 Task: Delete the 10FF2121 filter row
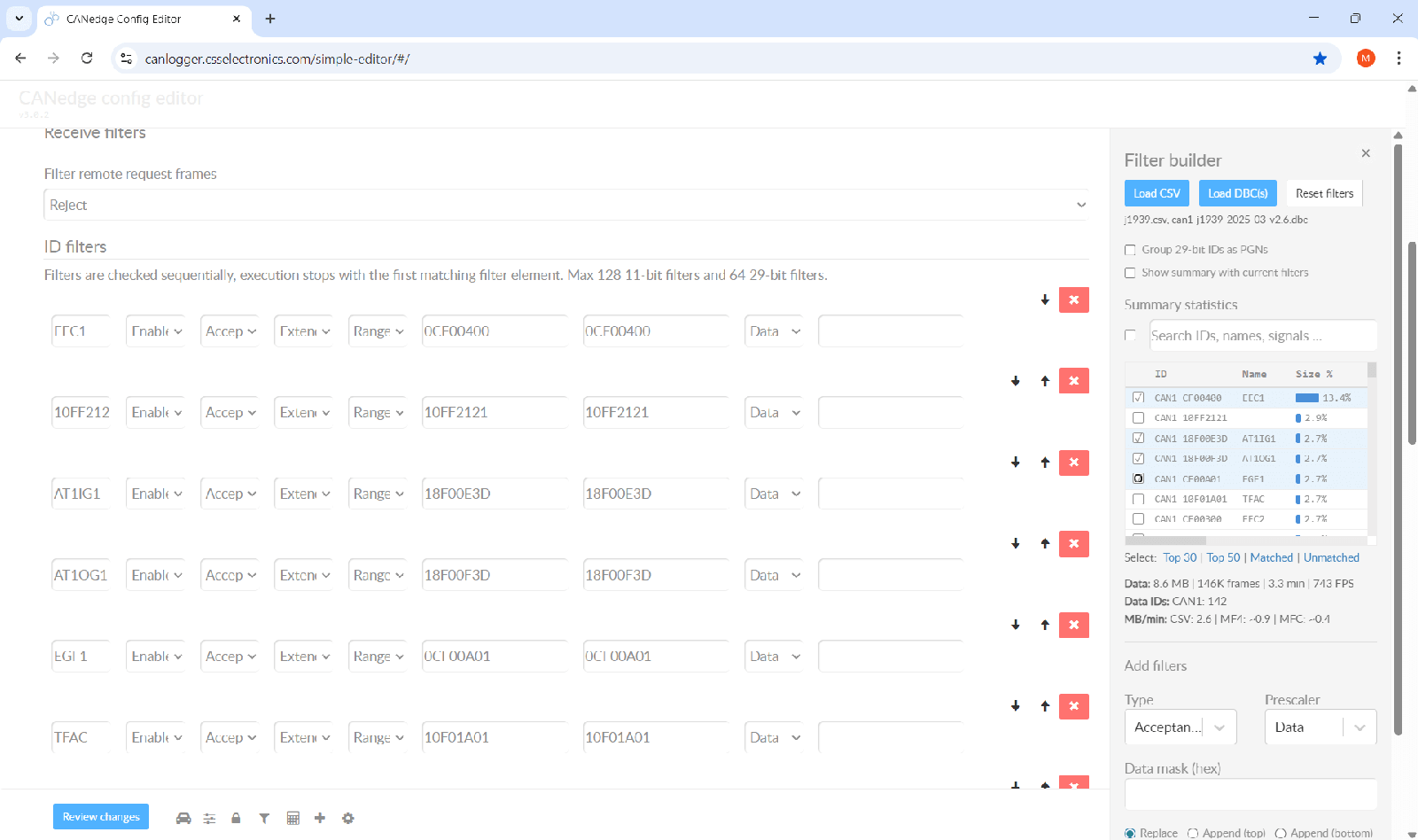[1074, 381]
